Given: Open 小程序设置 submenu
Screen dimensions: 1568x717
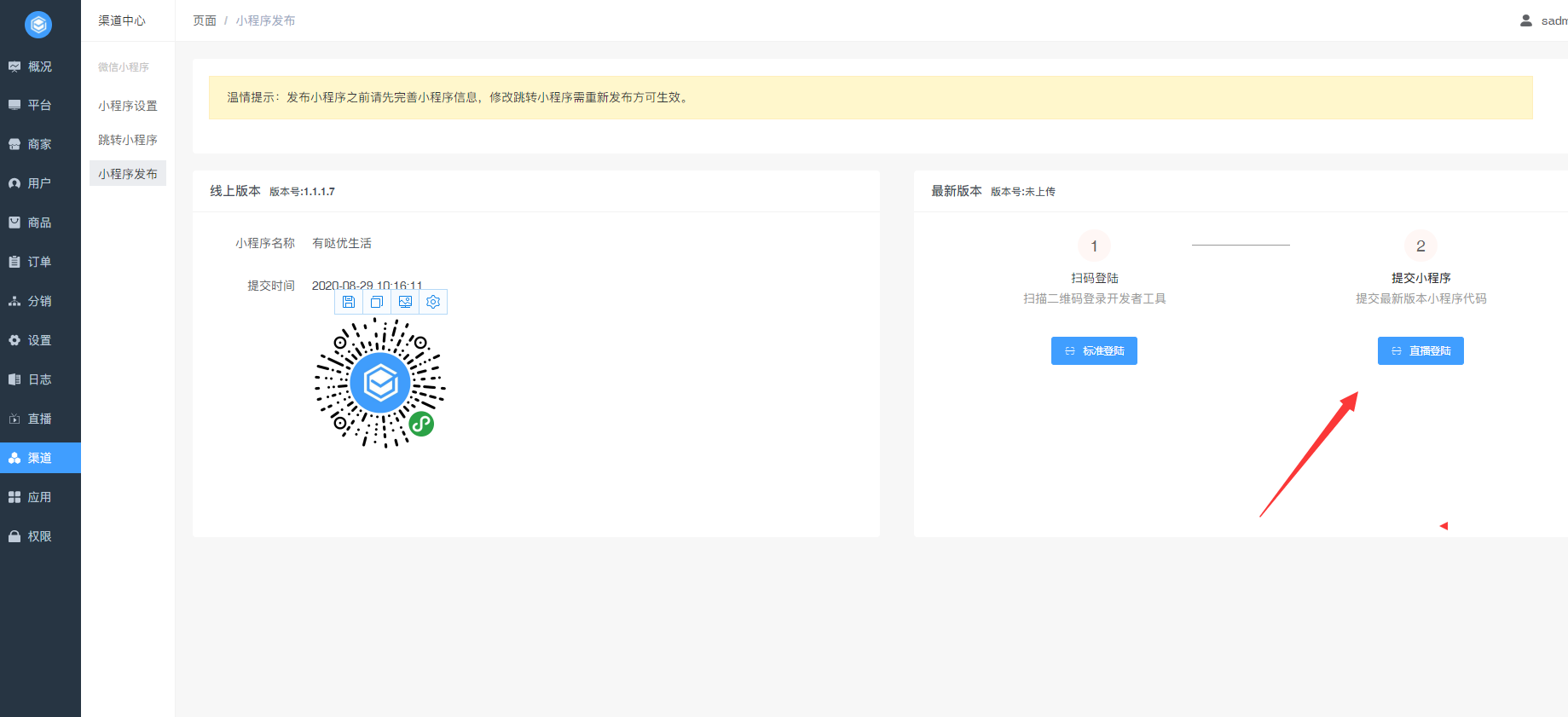Looking at the screenshot, I should 128,106.
